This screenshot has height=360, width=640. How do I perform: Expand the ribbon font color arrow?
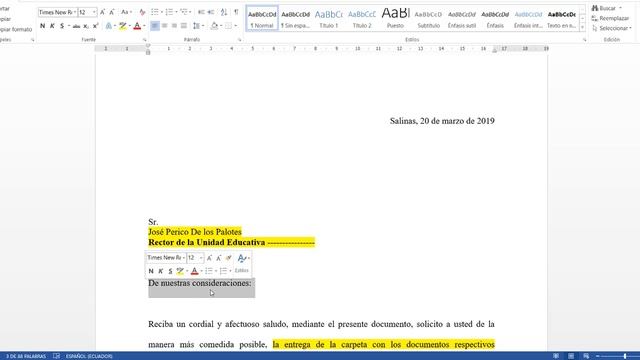144,26
